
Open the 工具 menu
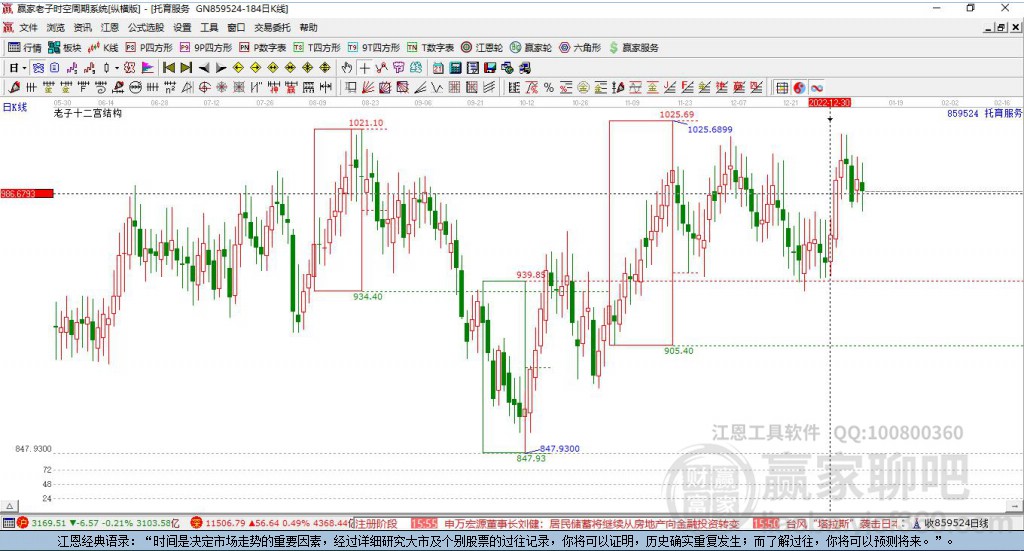(x=209, y=27)
